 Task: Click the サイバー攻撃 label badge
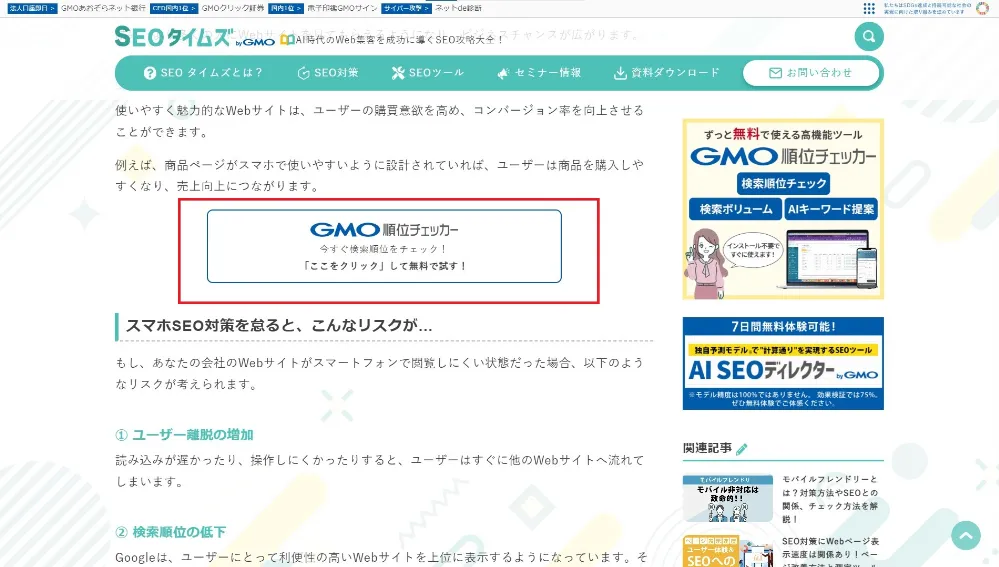click(406, 8)
